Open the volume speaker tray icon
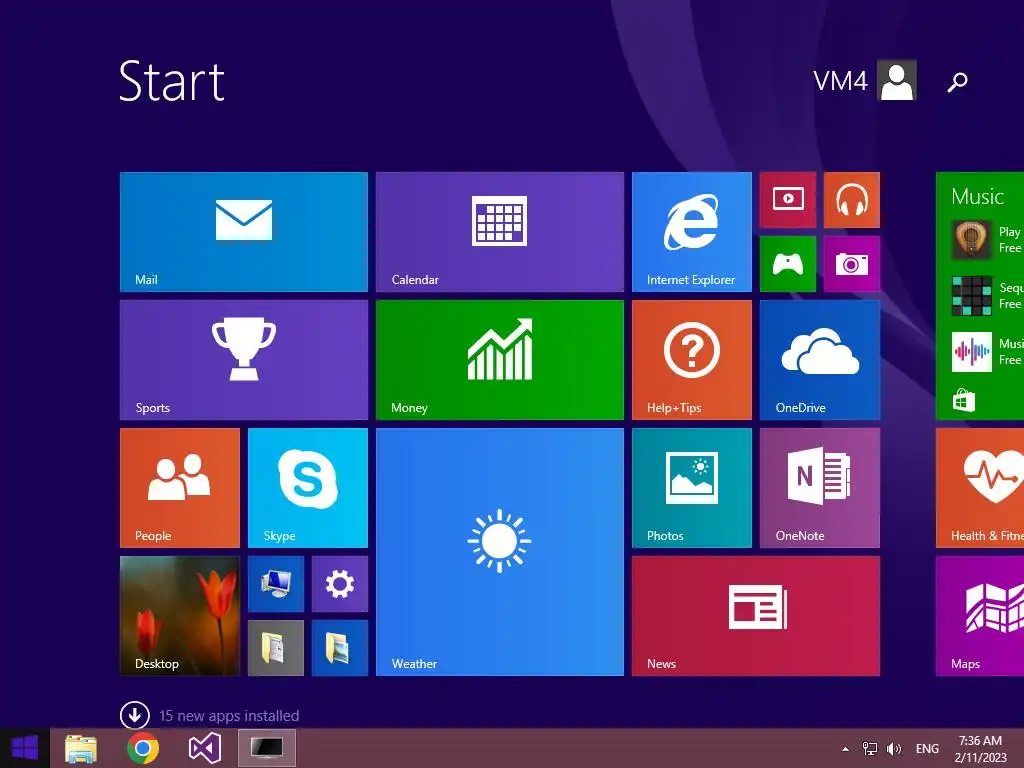The image size is (1024, 768). (893, 749)
